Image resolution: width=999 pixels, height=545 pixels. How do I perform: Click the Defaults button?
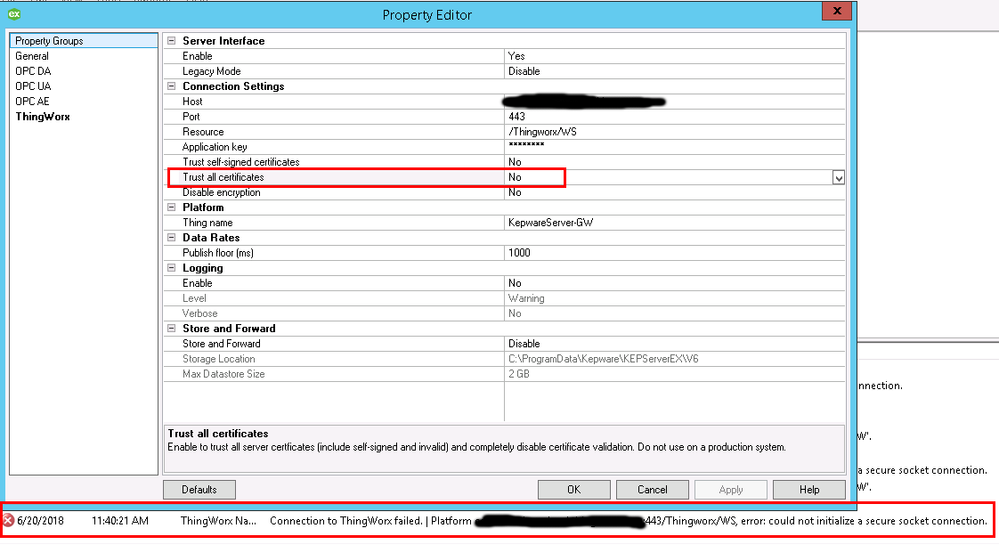click(199, 490)
